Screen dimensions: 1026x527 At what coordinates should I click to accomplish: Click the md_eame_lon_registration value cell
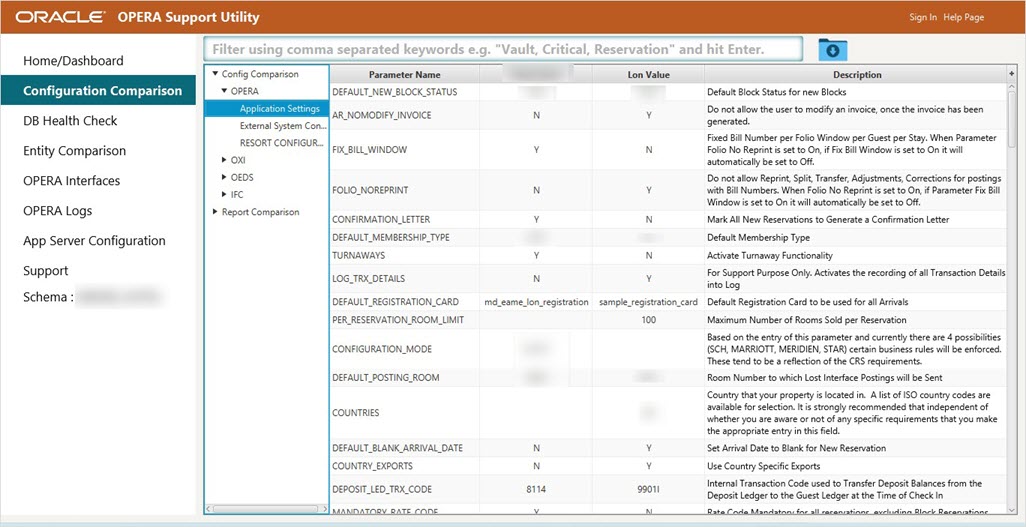(x=536, y=302)
